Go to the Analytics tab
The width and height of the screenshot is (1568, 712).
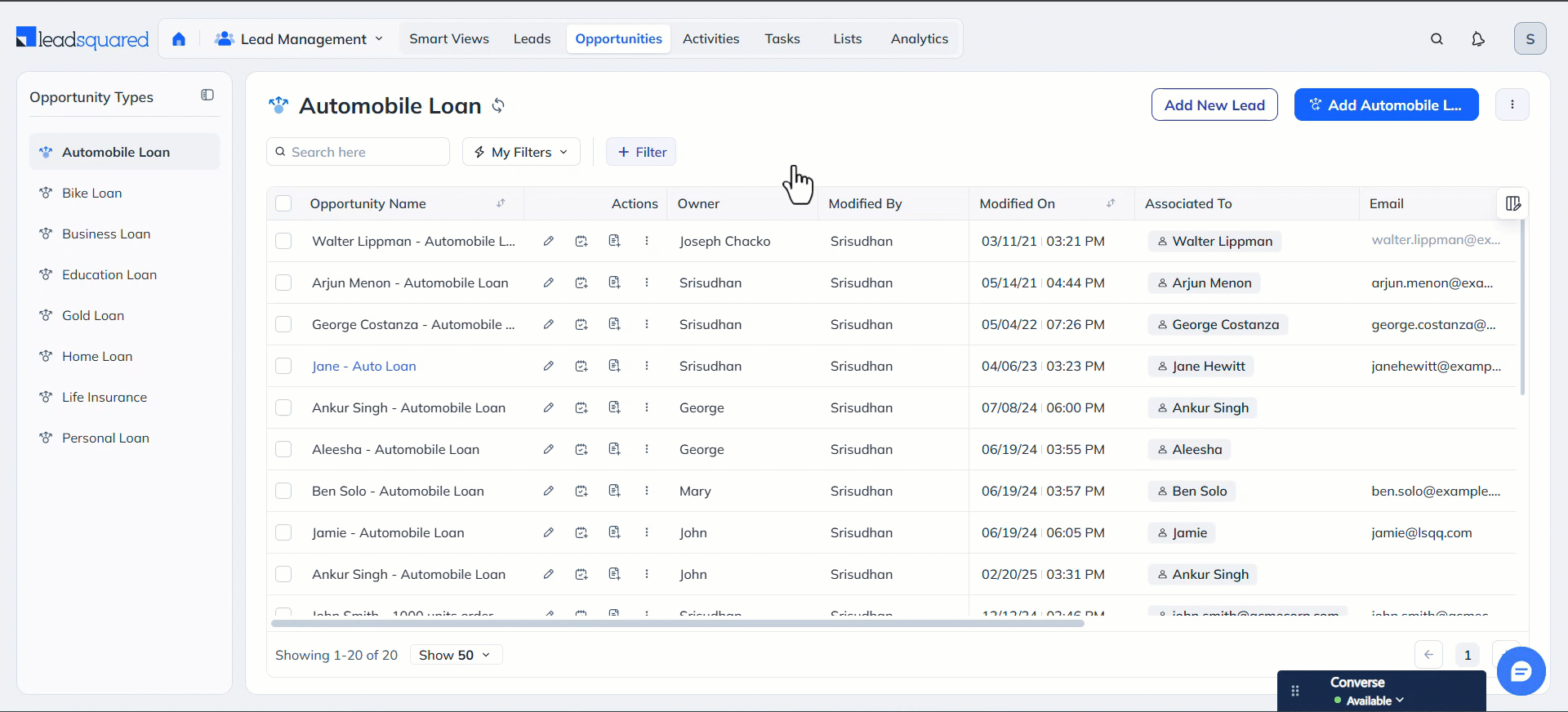pos(919,39)
